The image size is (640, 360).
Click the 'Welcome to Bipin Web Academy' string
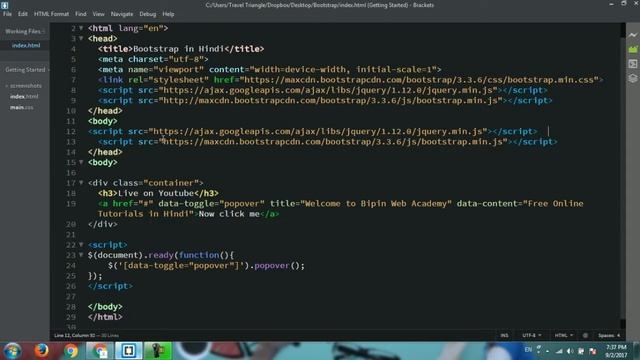(x=376, y=204)
